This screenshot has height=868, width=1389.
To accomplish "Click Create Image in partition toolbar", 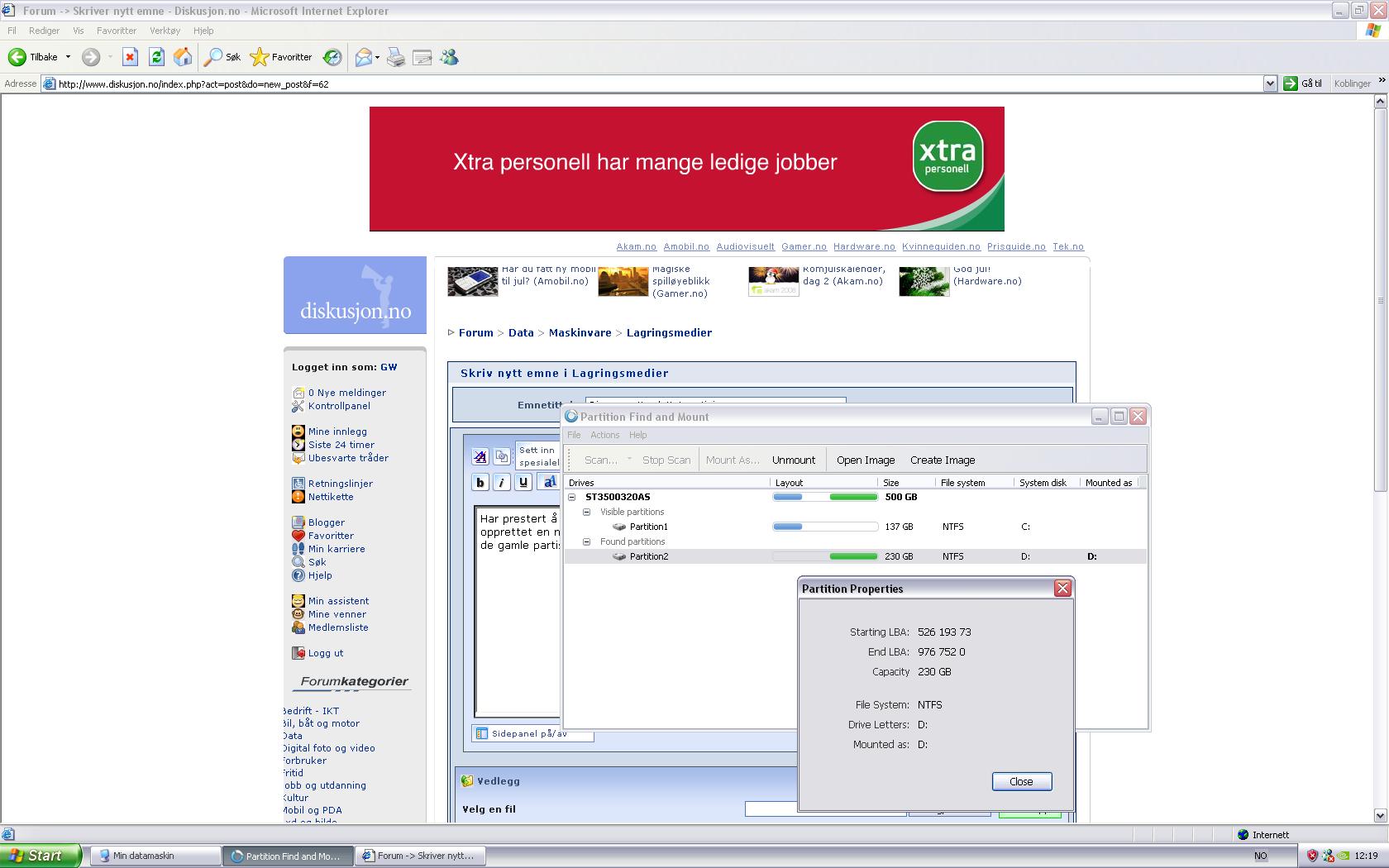I will click(x=943, y=460).
